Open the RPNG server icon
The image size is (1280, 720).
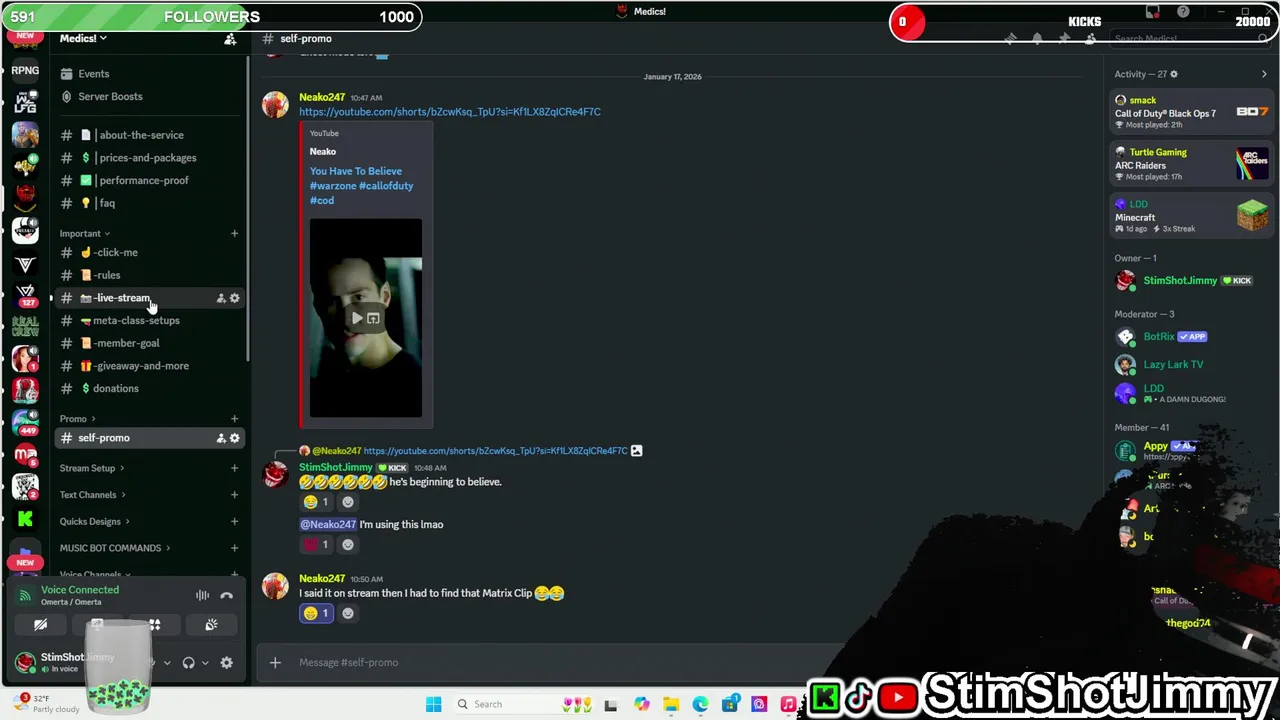click(x=25, y=70)
